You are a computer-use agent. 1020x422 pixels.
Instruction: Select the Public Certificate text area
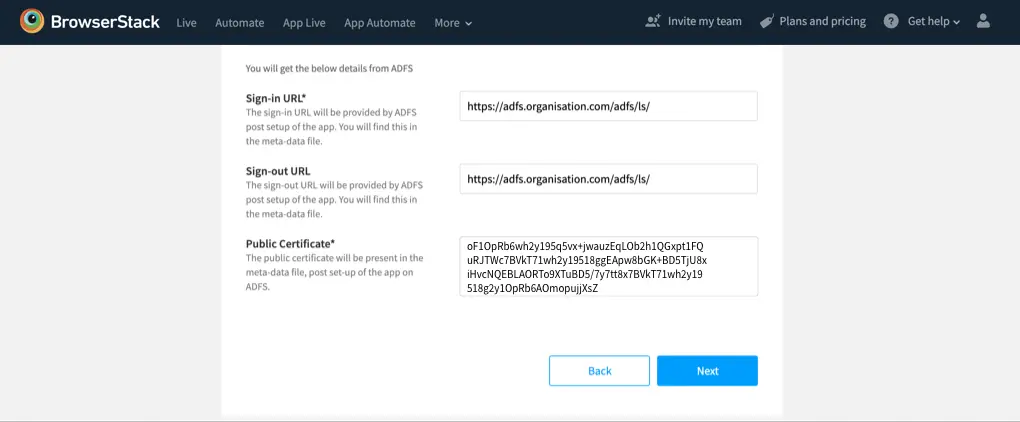tap(608, 266)
